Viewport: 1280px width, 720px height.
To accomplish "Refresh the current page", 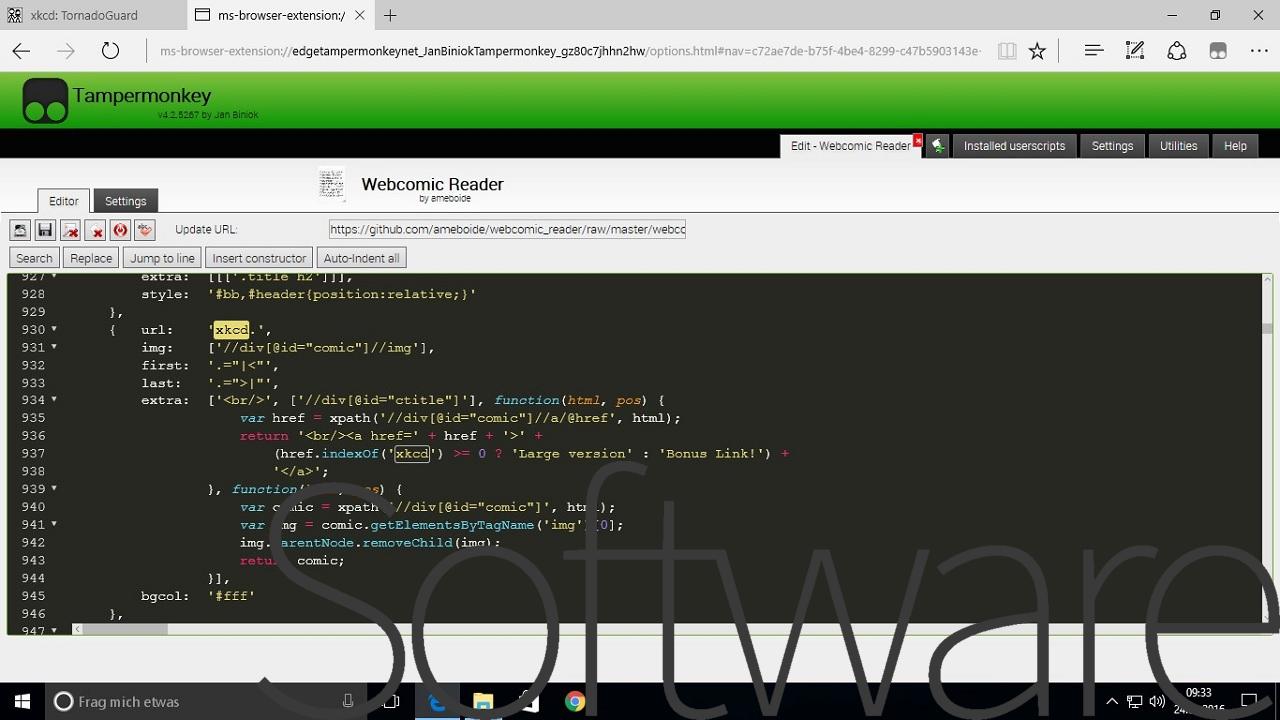I will pyautogui.click(x=111, y=51).
